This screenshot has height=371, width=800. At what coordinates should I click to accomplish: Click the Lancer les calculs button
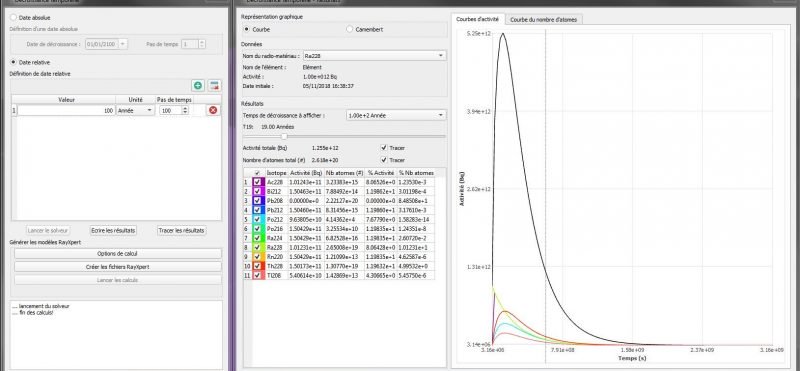click(117, 280)
